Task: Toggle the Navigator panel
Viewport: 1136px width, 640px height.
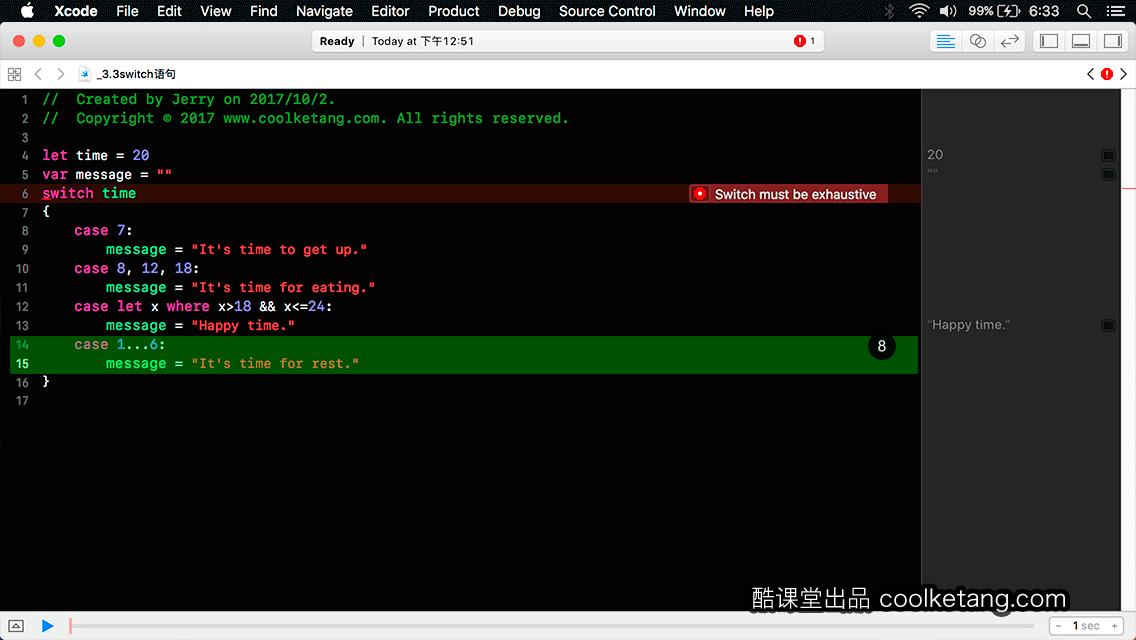Action: [1048, 41]
